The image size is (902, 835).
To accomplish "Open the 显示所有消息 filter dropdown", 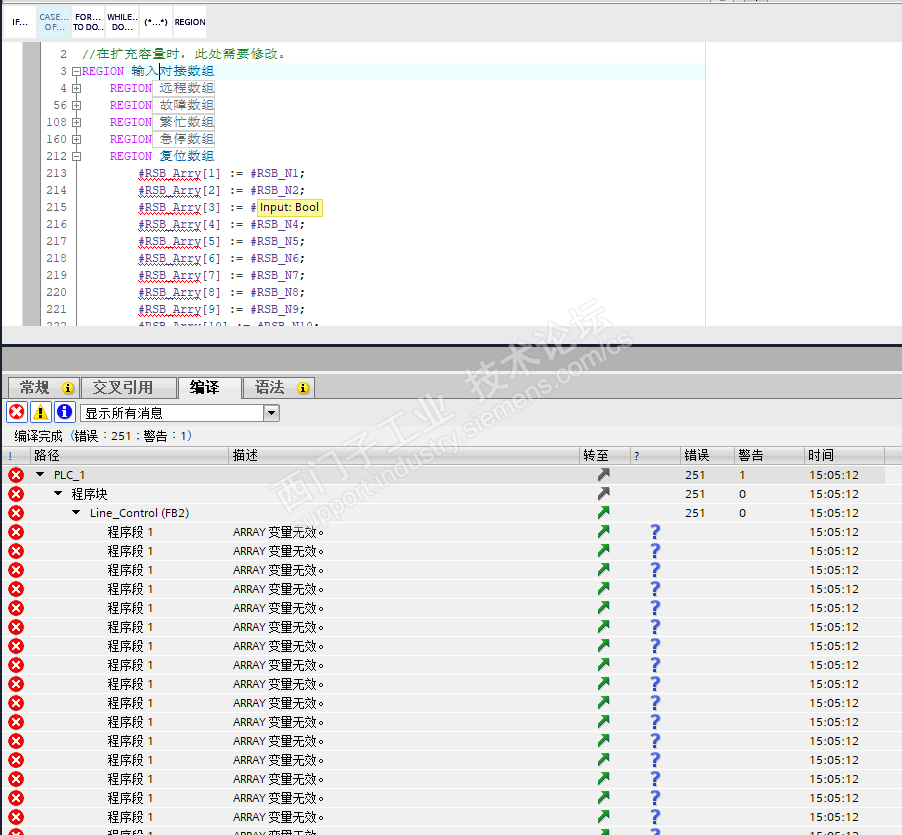I will [x=271, y=413].
